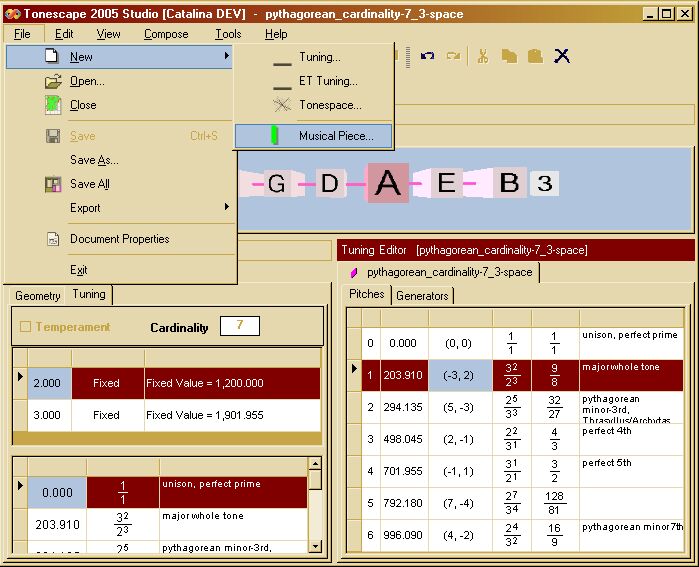Click the Tonescape application icon in title bar
Viewport: 699px width, 567px height.
click(x=12, y=14)
